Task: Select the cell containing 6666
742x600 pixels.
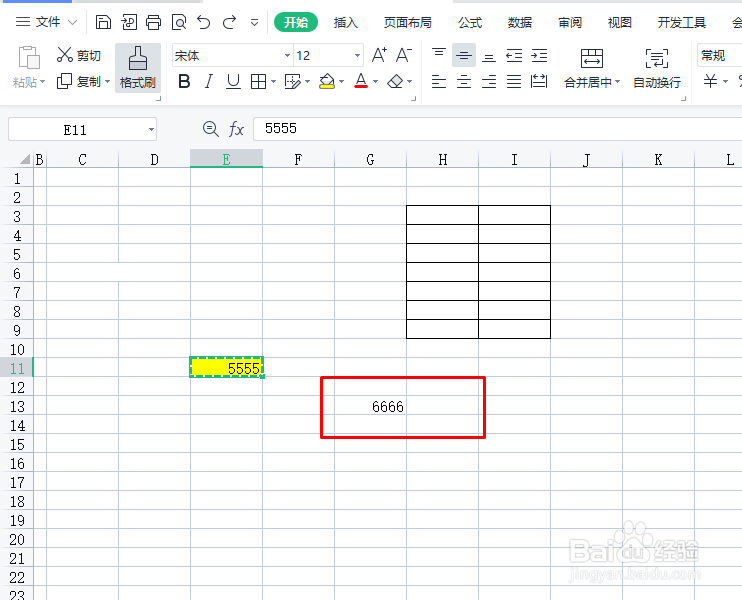Action: click(371, 406)
